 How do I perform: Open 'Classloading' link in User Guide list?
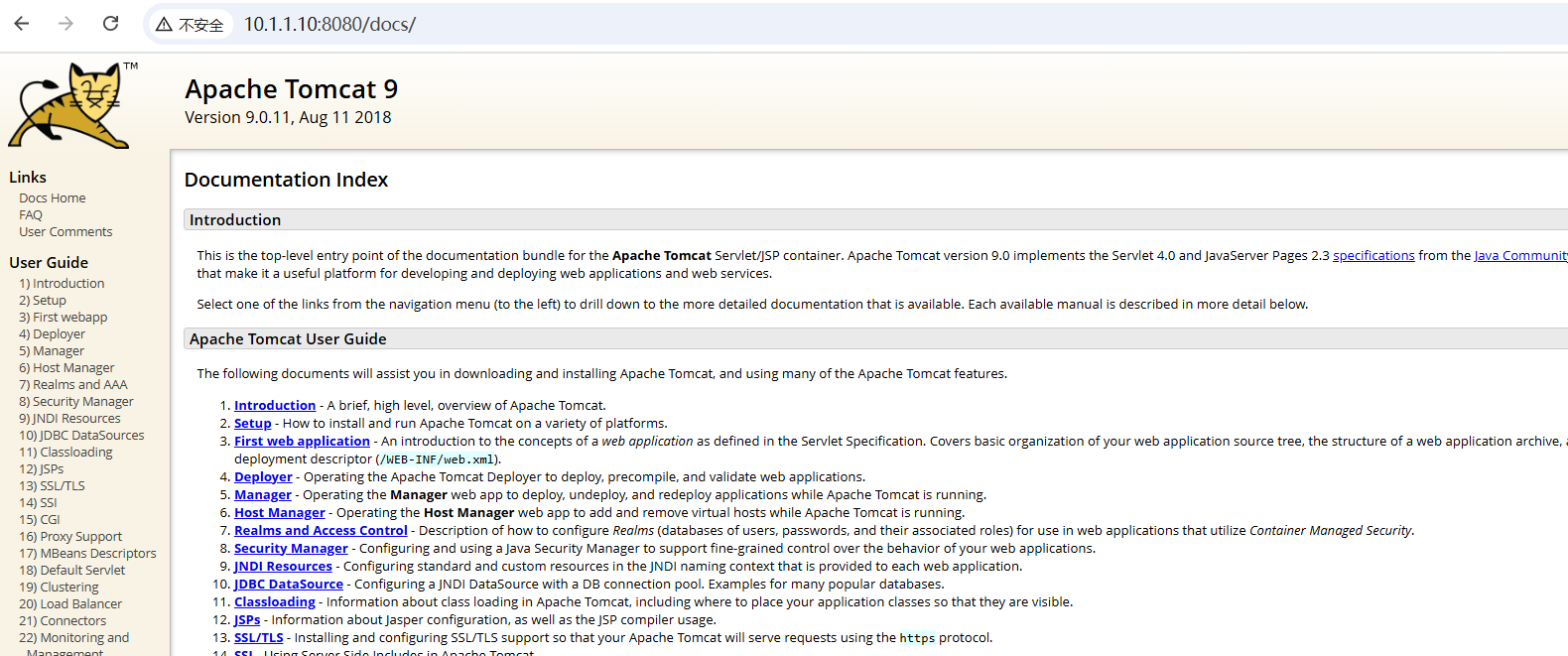[x=275, y=602]
